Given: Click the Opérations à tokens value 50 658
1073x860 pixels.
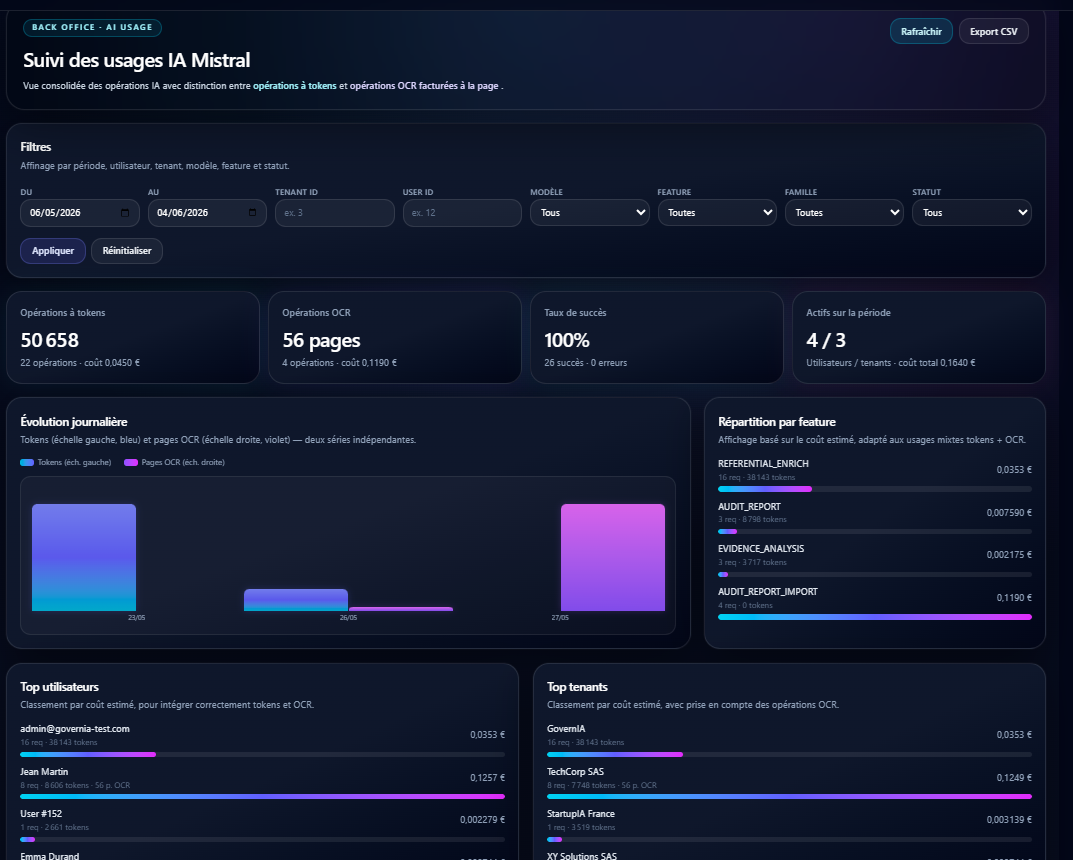Looking at the screenshot, I should click(x=49, y=340).
